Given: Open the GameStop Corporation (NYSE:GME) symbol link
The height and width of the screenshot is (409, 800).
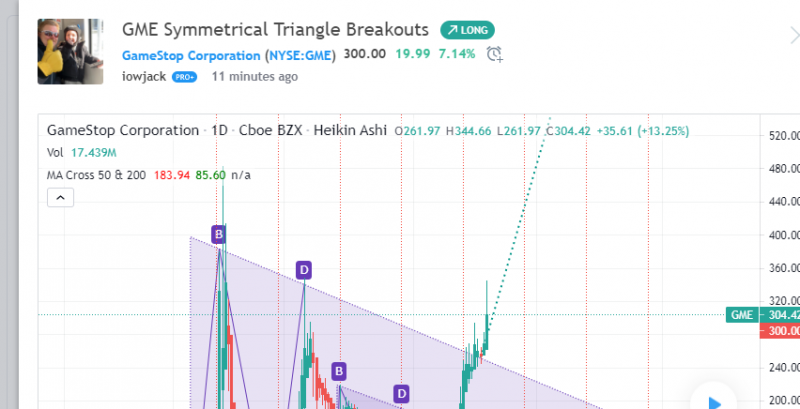Looking at the screenshot, I should coord(229,54).
